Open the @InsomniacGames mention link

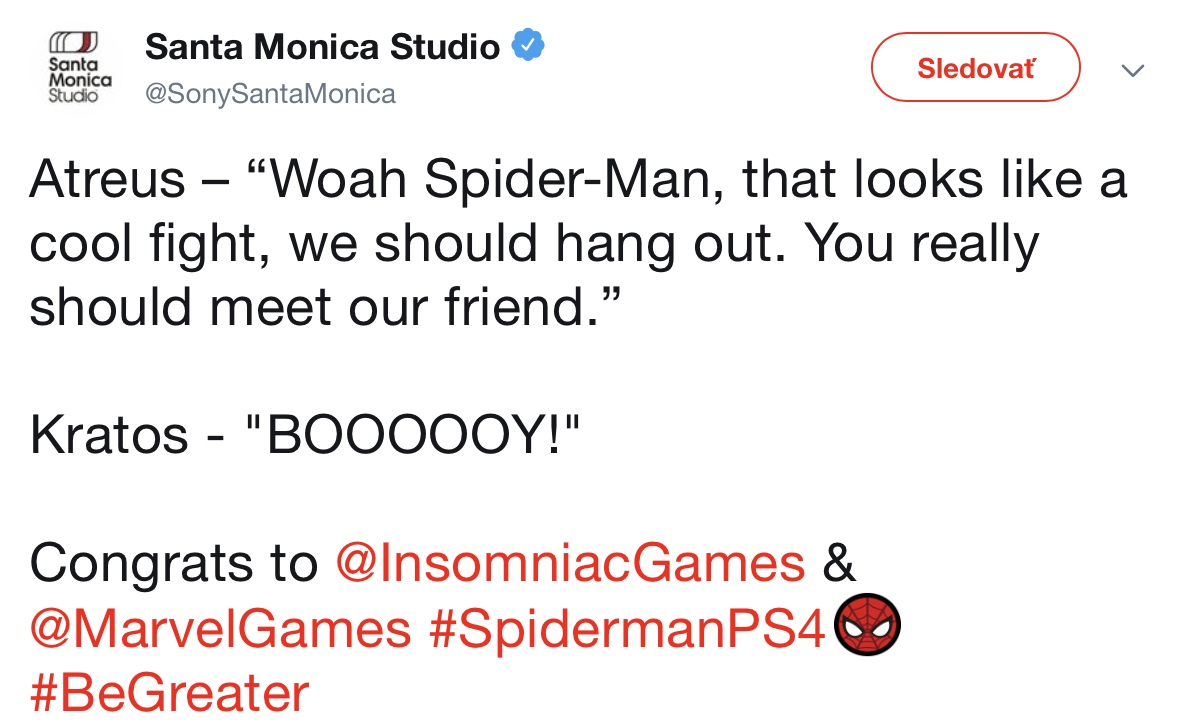click(x=571, y=563)
